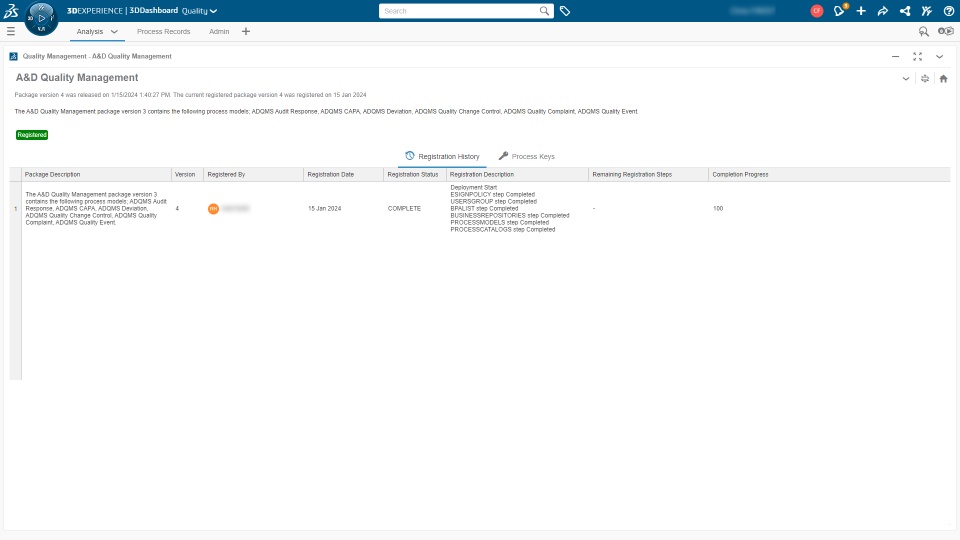
Task: Sort by Registration Status column header
Action: (415, 174)
